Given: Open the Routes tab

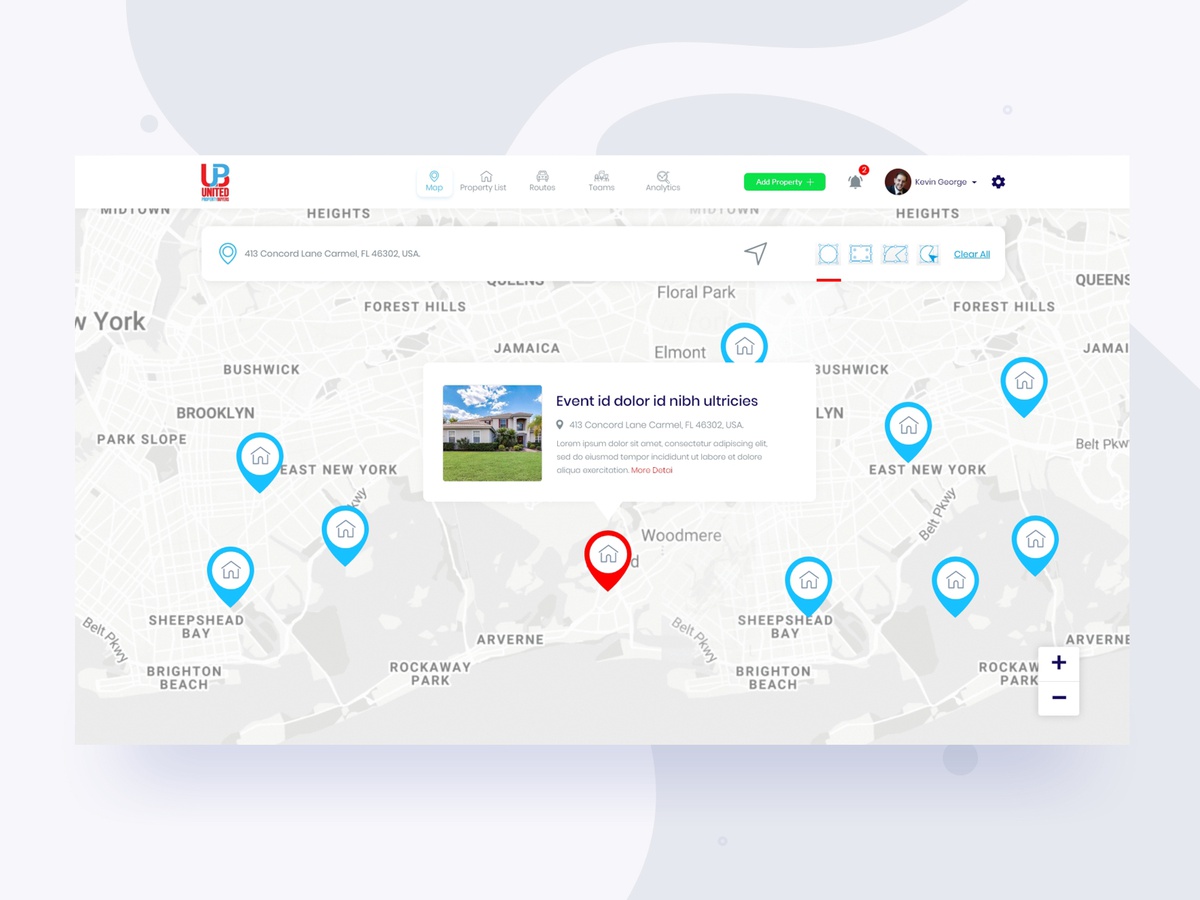Looking at the screenshot, I should tap(542, 181).
